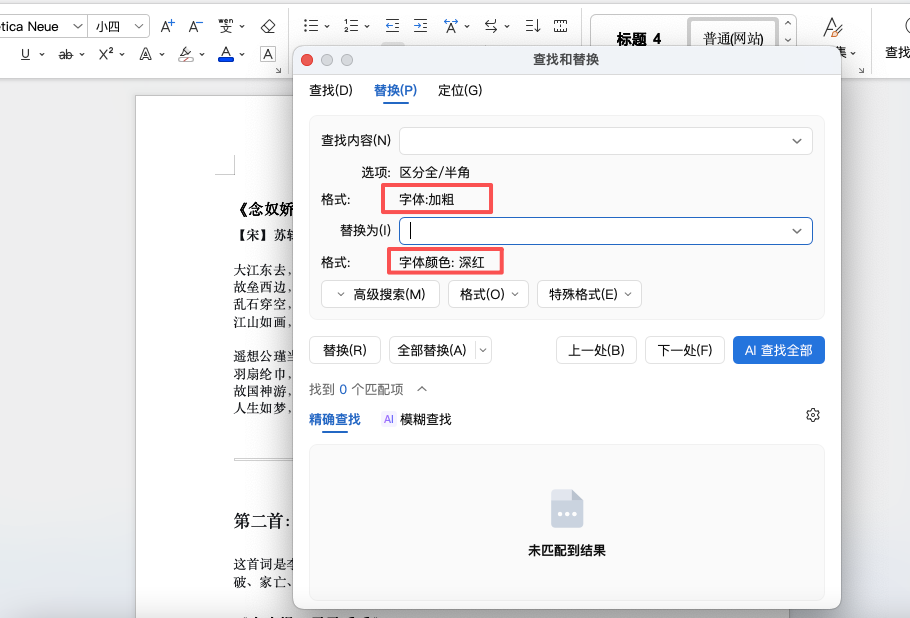Open the font name dropdown

pos(77,26)
